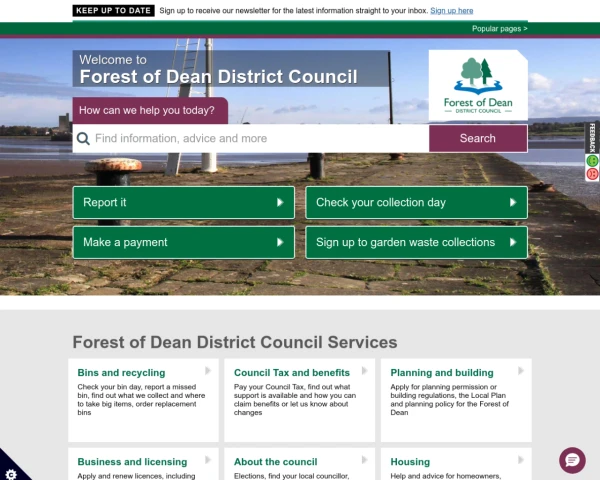Open the live chat bubble icon
The height and width of the screenshot is (480, 600).
[x=572, y=460]
